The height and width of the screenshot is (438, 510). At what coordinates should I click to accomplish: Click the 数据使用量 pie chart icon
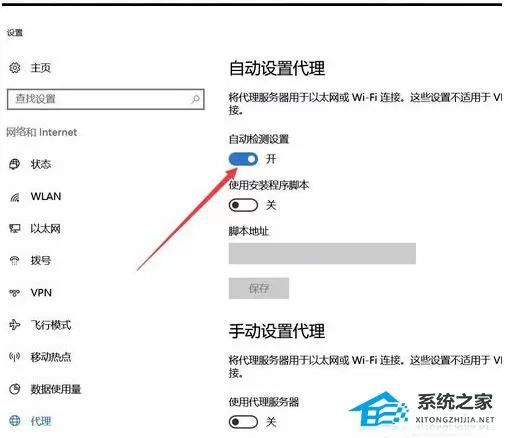(15, 389)
